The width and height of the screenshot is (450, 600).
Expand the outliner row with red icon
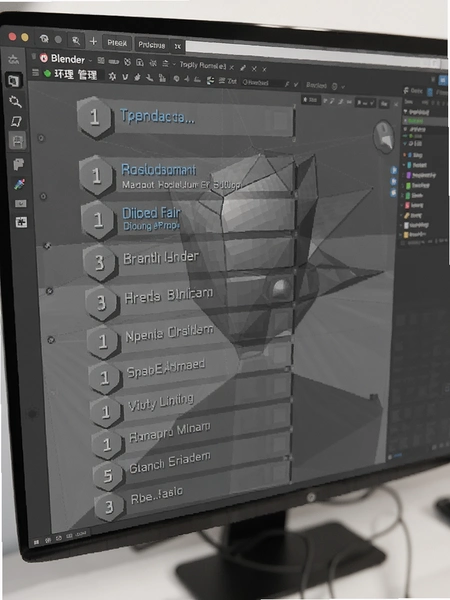coord(403,205)
